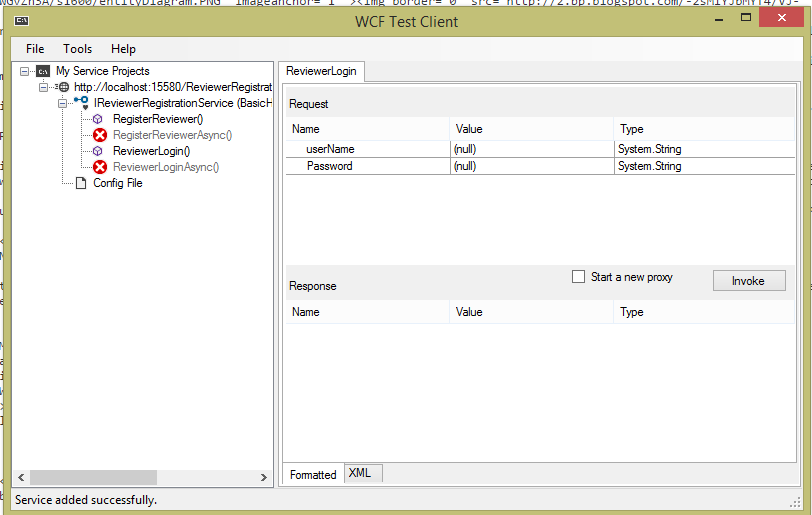
Task: Click the 'Service added successfully.' status text
Action: (x=86, y=500)
